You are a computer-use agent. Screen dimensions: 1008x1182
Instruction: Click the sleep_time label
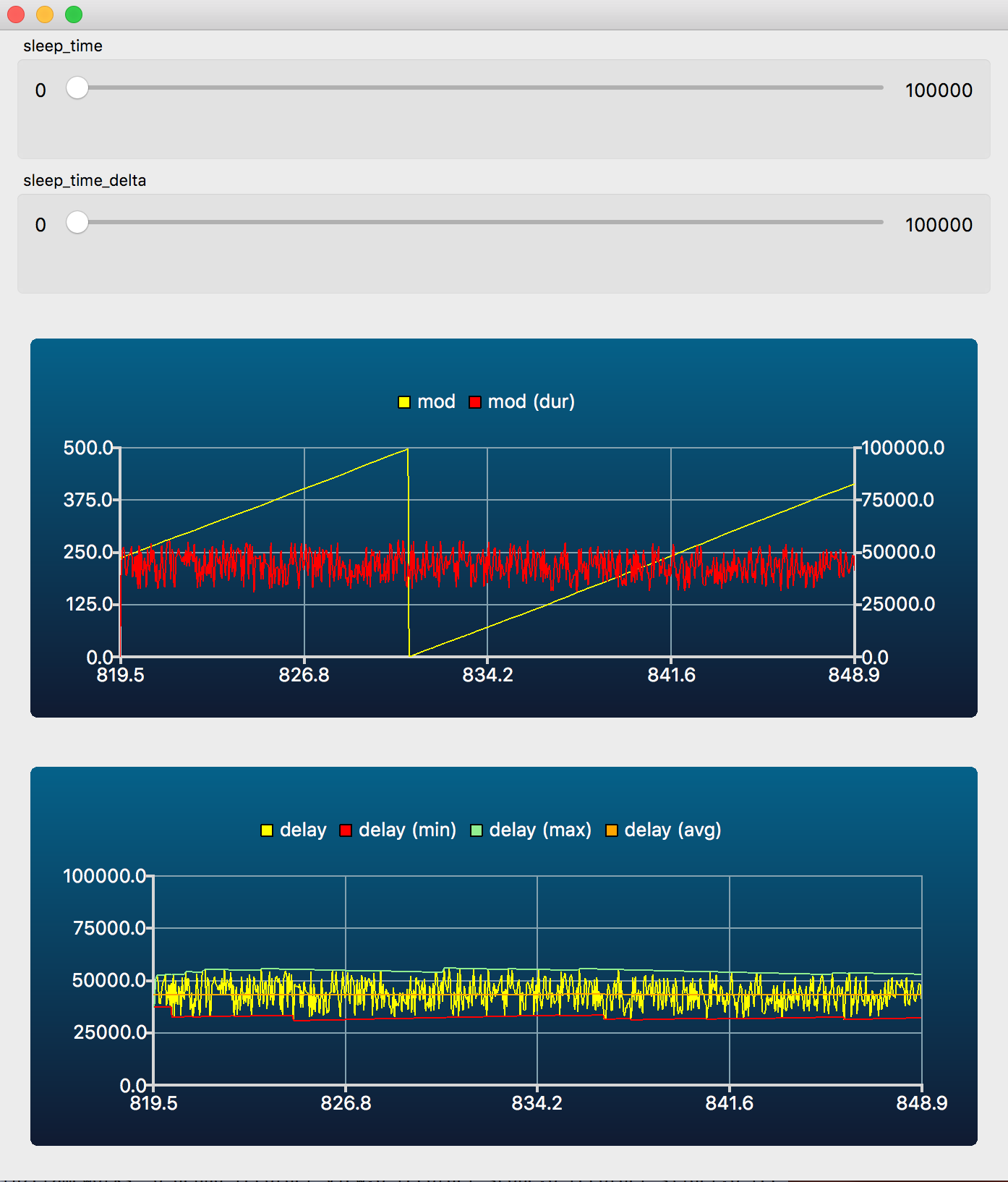click(x=63, y=46)
